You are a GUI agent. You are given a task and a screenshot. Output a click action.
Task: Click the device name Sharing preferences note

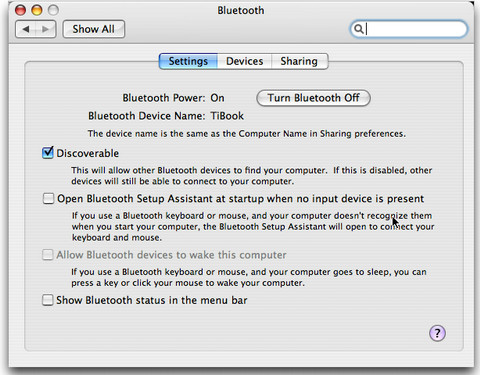(x=247, y=134)
